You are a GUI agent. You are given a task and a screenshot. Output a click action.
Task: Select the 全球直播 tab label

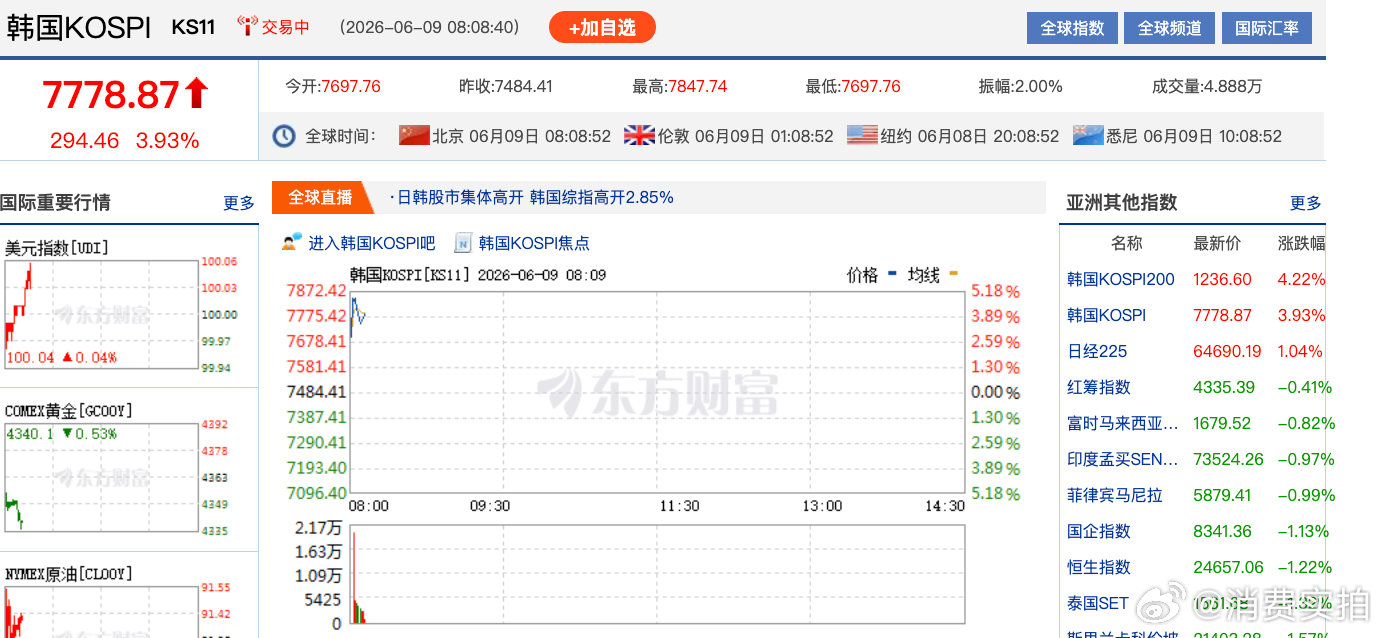[x=321, y=198]
